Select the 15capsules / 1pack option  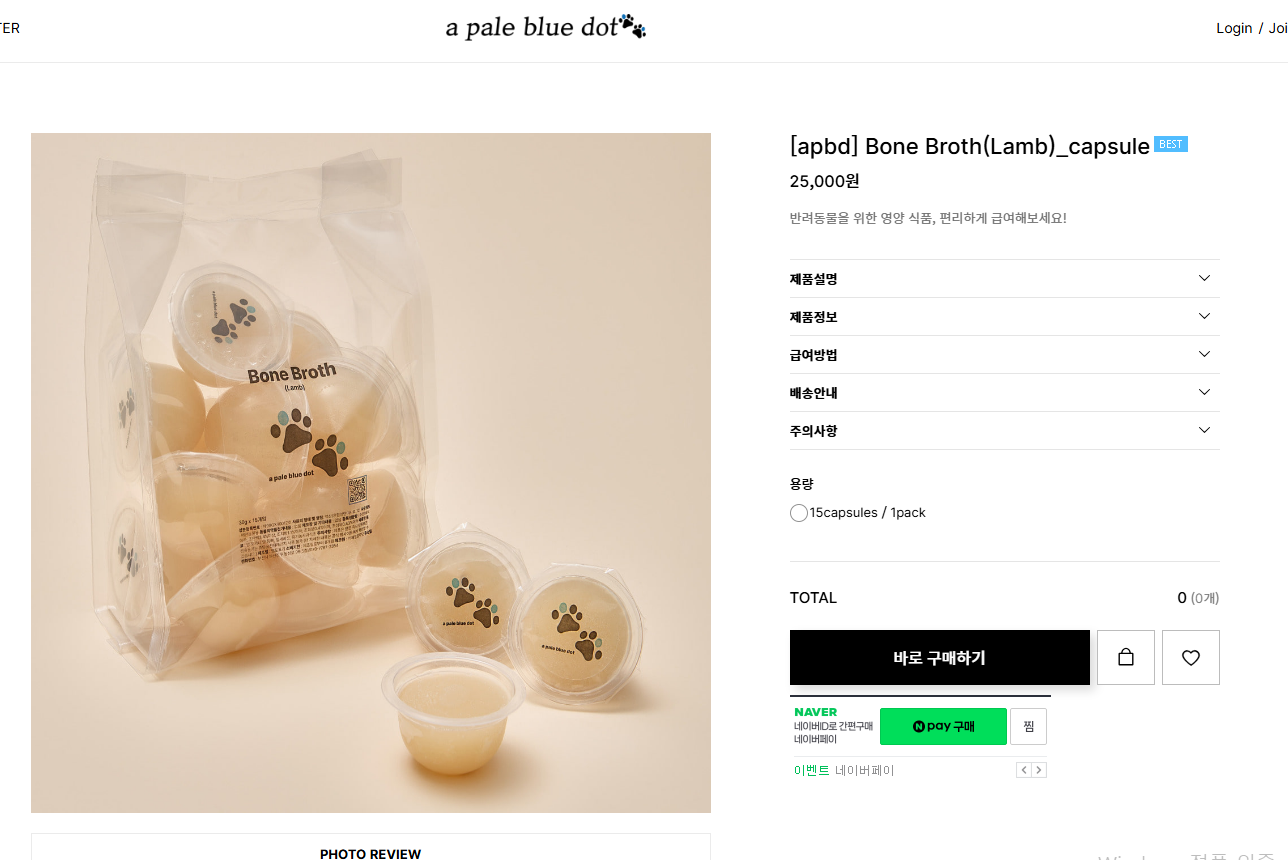(x=799, y=513)
